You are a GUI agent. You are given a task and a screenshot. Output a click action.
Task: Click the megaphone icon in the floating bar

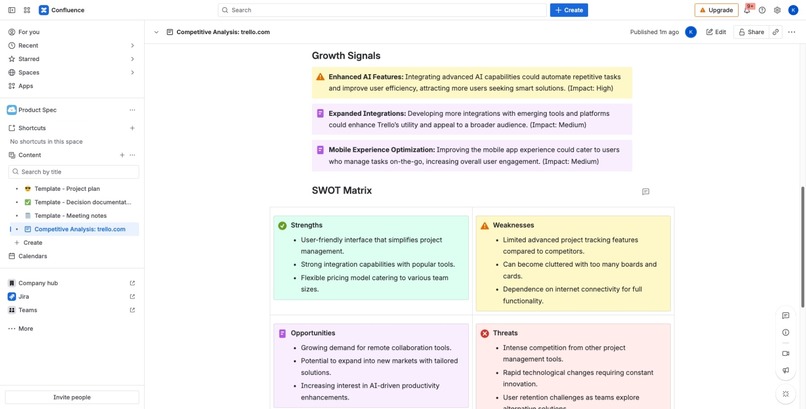tap(785, 370)
